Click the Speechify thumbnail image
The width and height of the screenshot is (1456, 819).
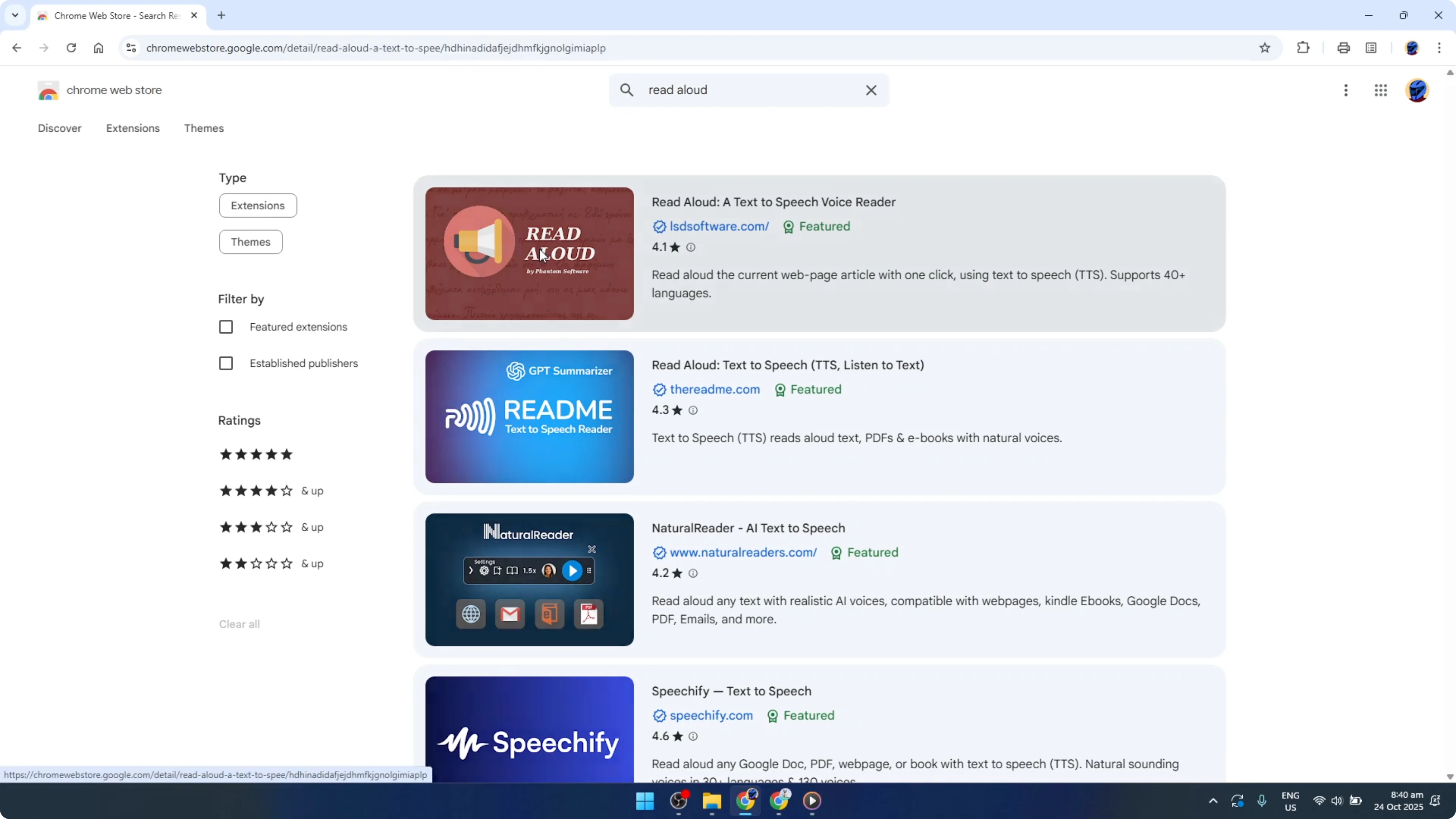pyautogui.click(x=530, y=730)
